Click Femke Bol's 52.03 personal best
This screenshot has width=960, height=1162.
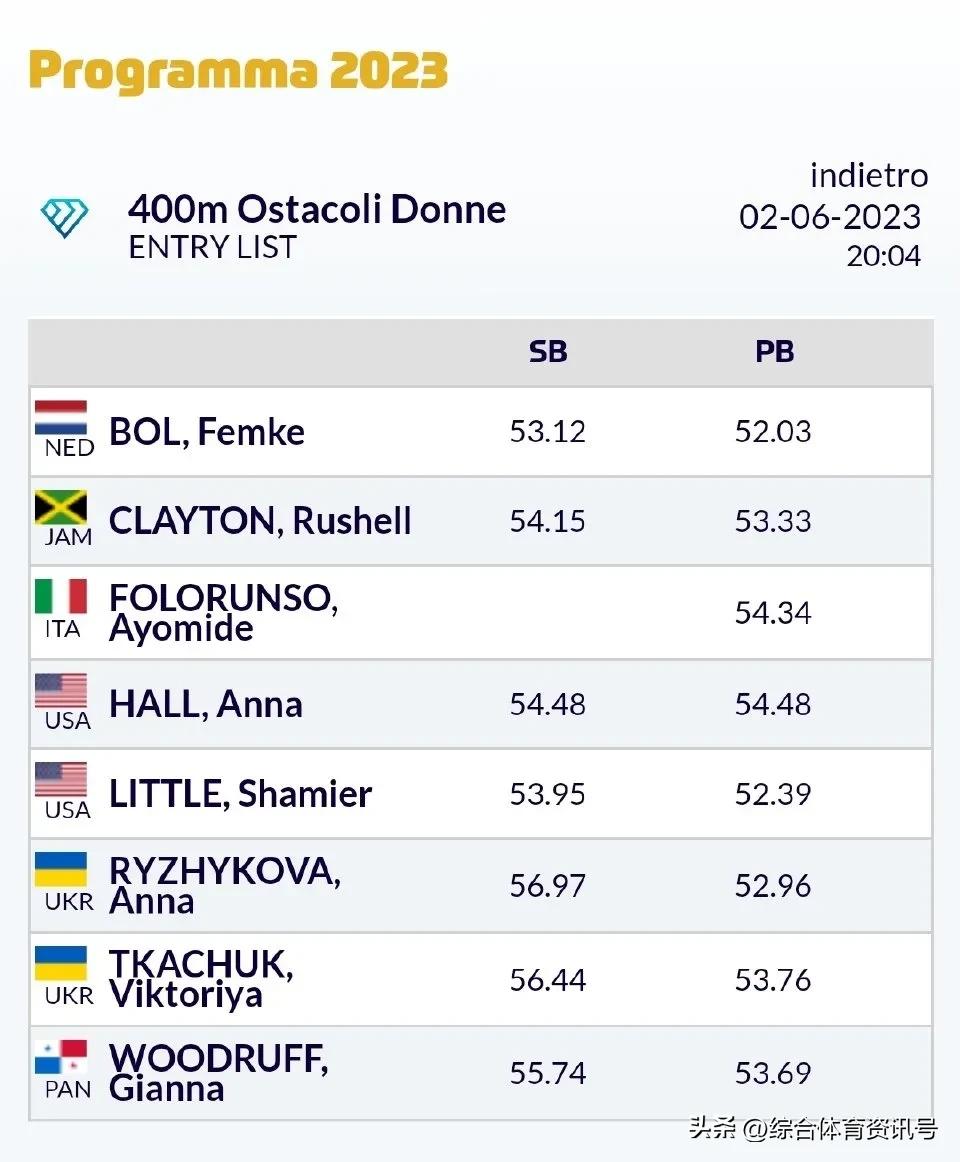(x=773, y=432)
